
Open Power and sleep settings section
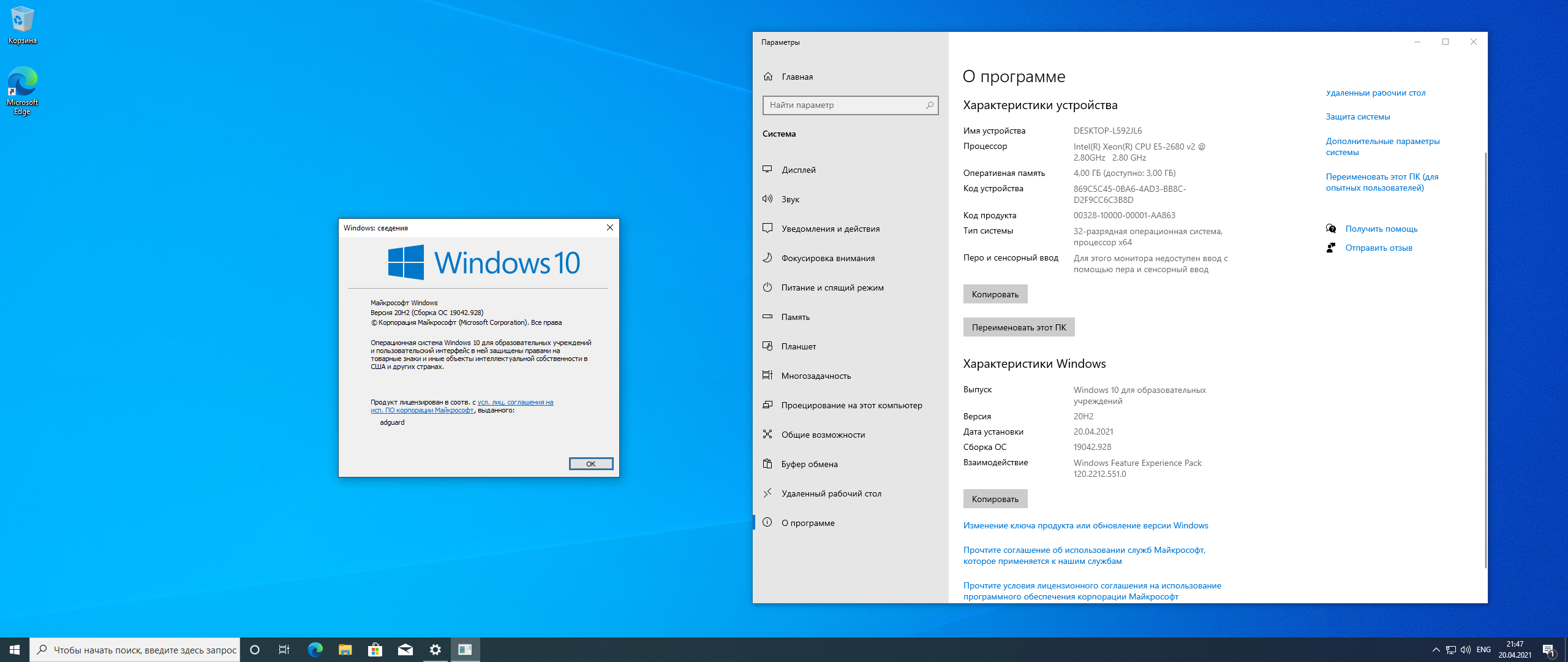pos(832,287)
